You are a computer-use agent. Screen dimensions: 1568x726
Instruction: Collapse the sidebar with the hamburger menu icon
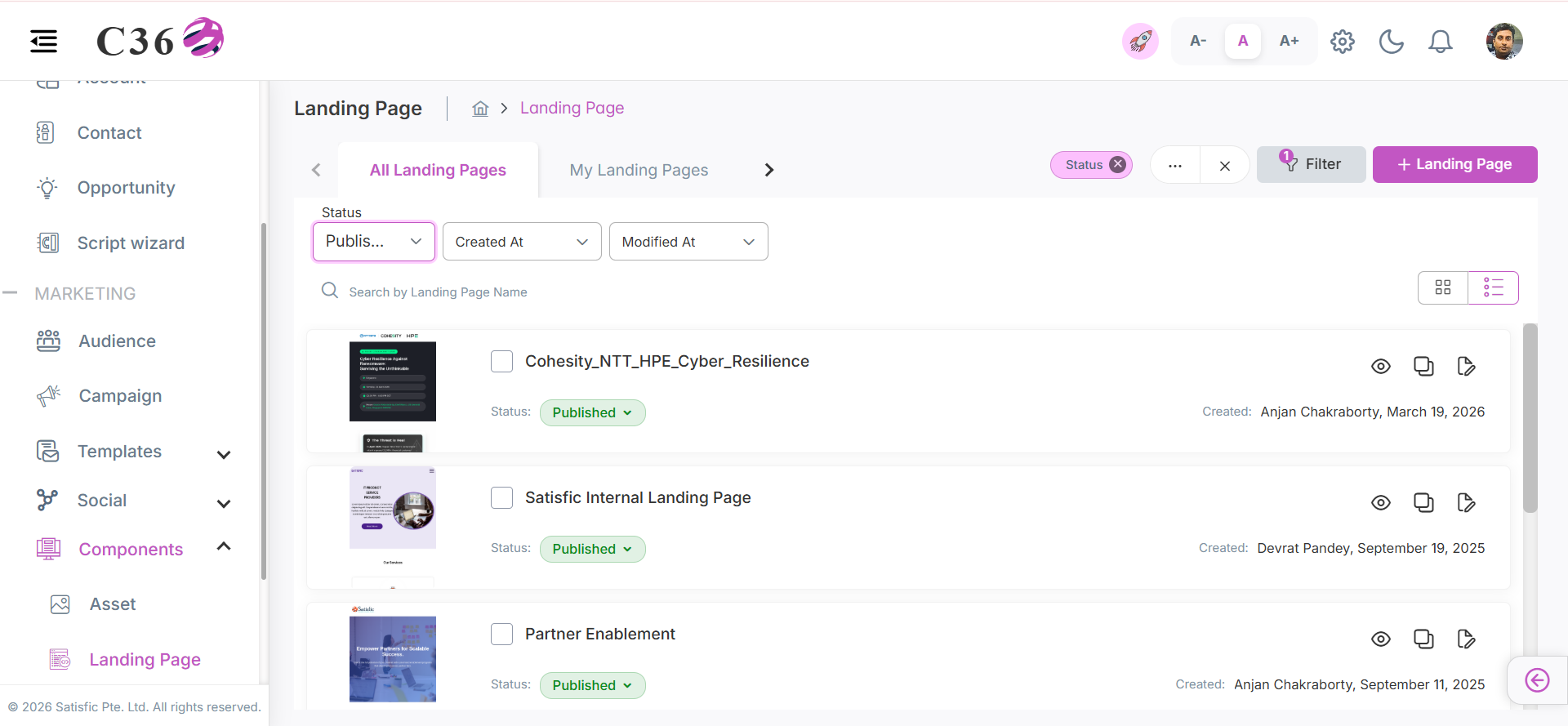(44, 41)
